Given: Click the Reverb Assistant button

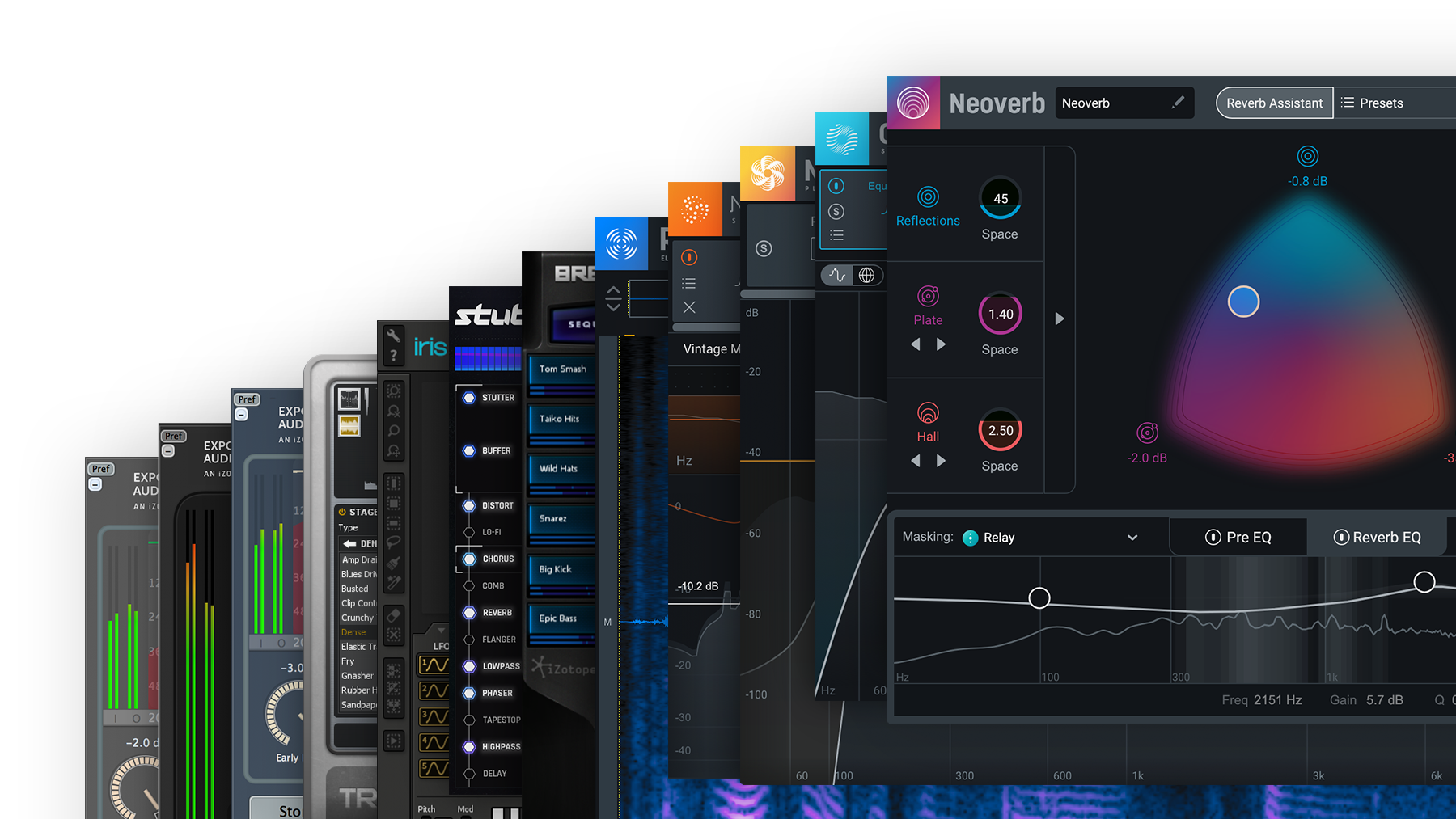Looking at the screenshot, I should 1274,103.
